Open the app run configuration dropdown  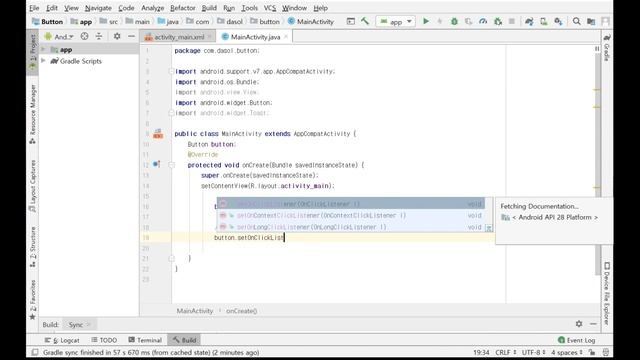coord(396,22)
